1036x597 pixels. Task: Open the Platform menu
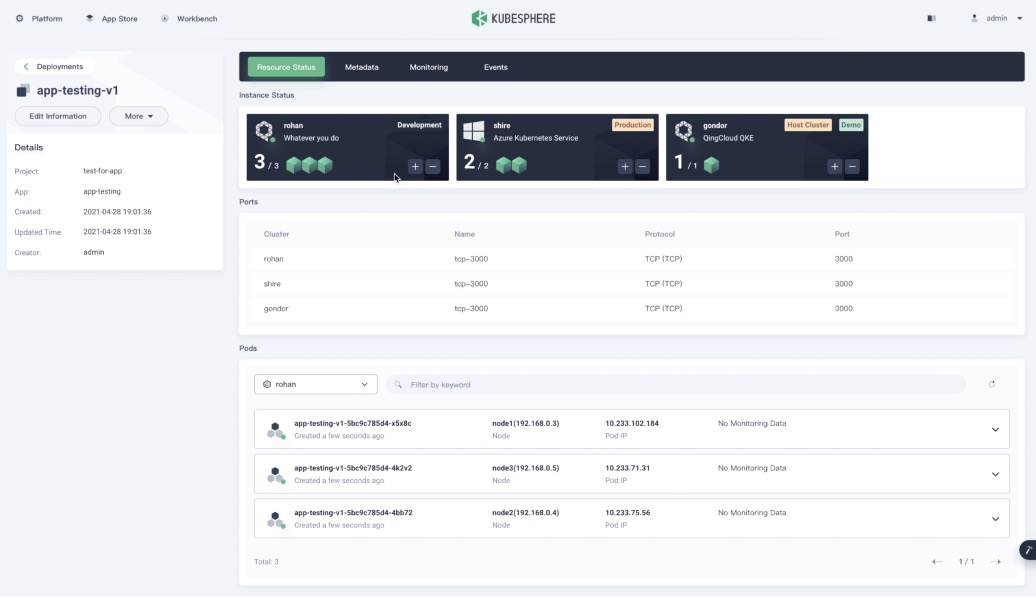click(x=39, y=17)
